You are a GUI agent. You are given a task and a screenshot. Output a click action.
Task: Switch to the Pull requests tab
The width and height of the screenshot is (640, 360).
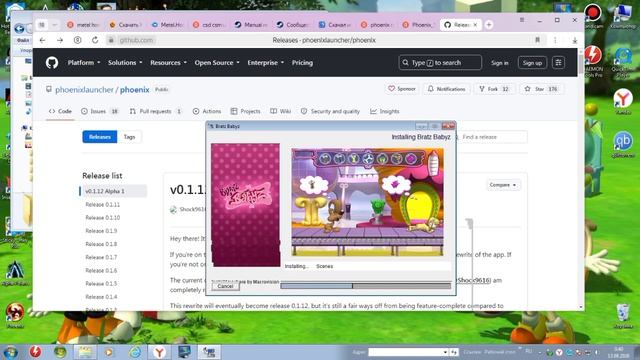156,111
